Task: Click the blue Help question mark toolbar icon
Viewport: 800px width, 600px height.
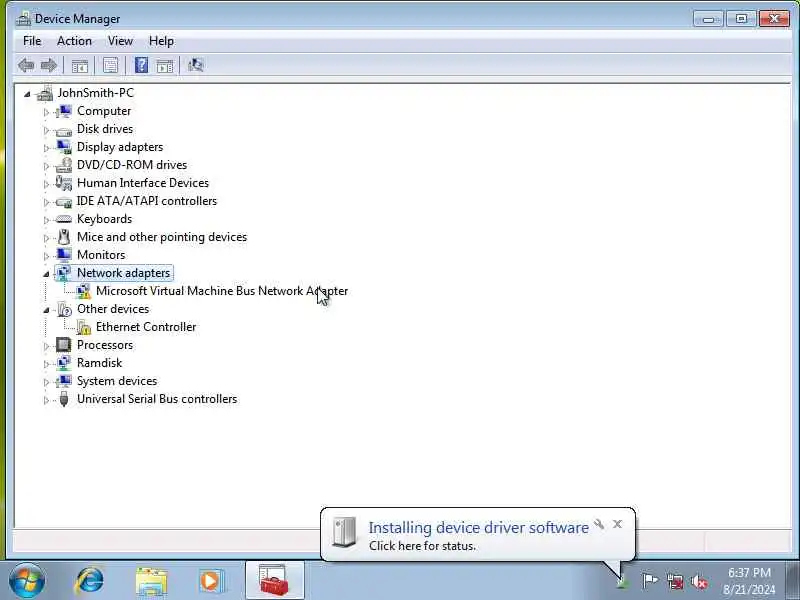Action: point(141,65)
